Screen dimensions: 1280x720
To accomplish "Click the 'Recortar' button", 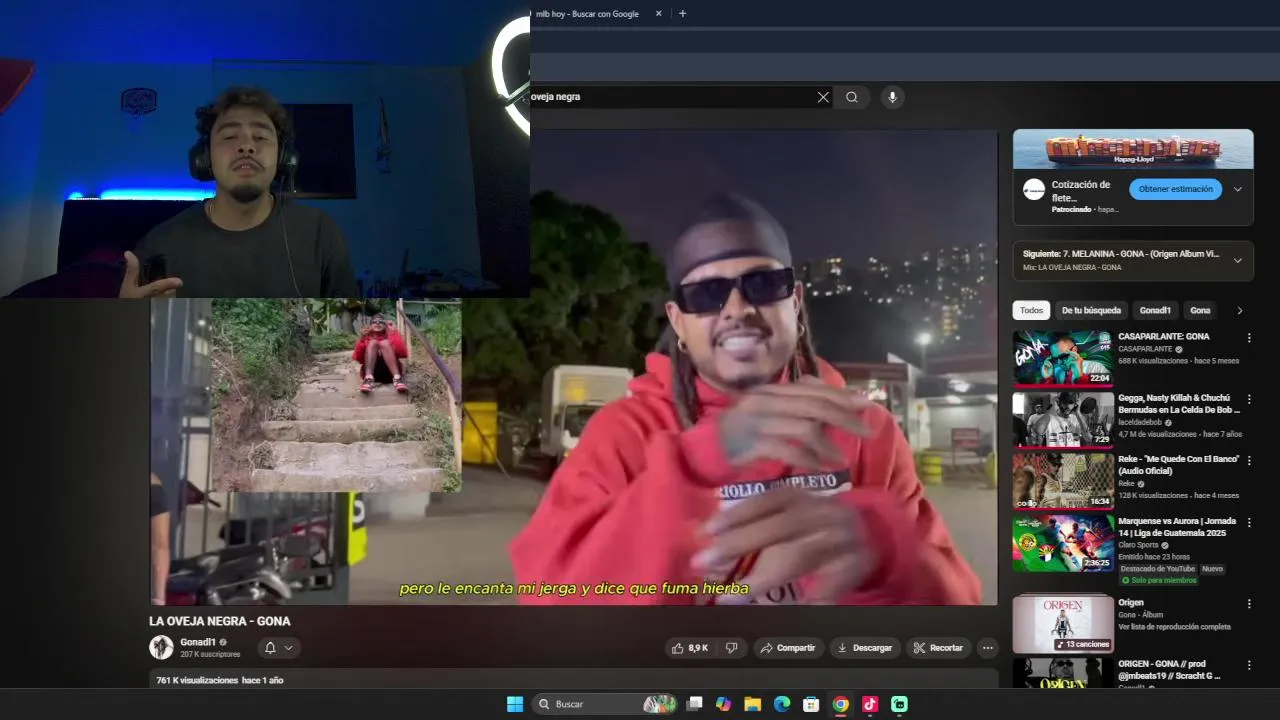I will [x=937, y=648].
